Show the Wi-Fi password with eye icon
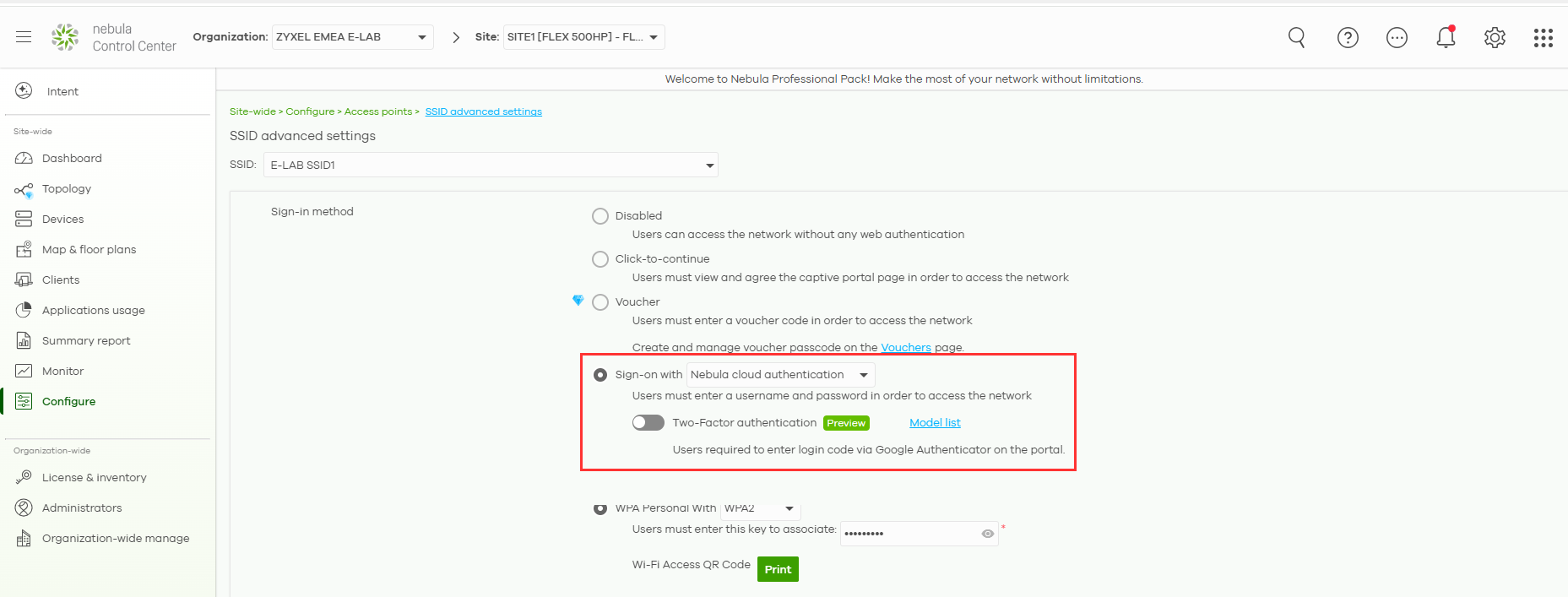The image size is (1568, 597). pyautogui.click(x=987, y=534)
